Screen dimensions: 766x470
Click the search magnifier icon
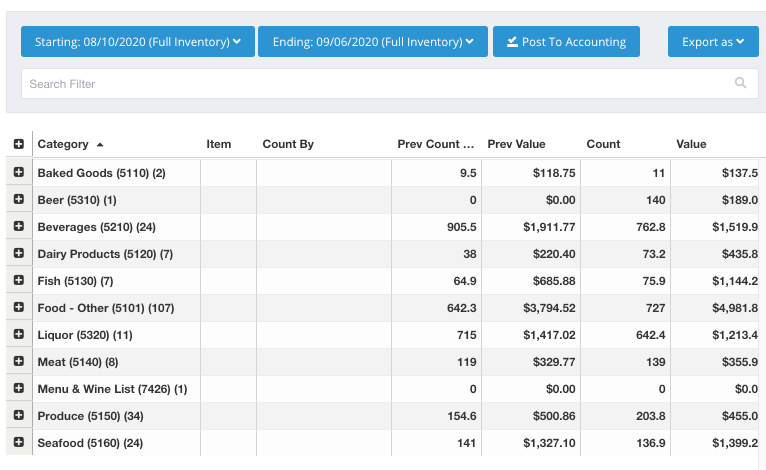click(x=740, y=84)
